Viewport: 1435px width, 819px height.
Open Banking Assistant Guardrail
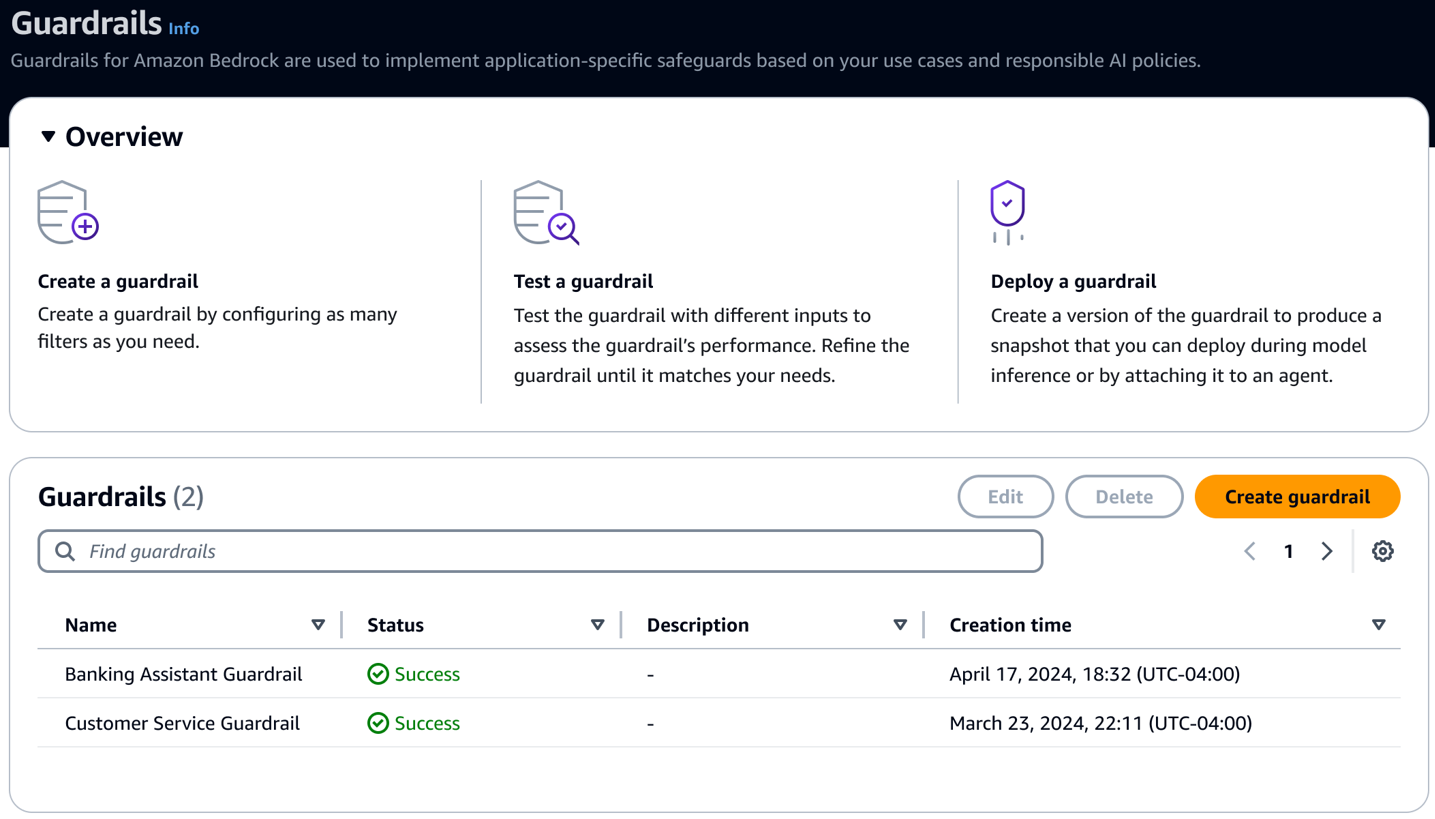pos(183,674)
